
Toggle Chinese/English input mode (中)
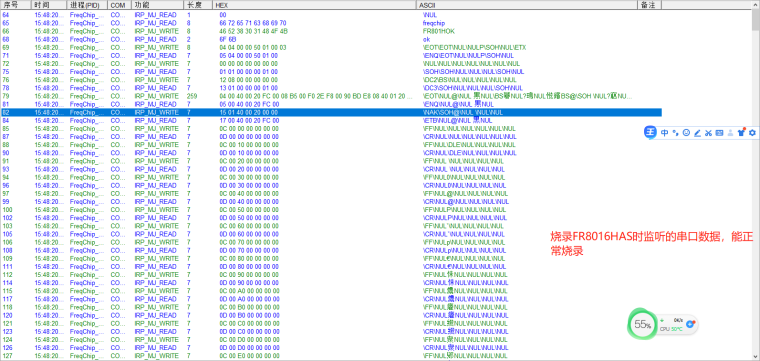pos(665,133)
